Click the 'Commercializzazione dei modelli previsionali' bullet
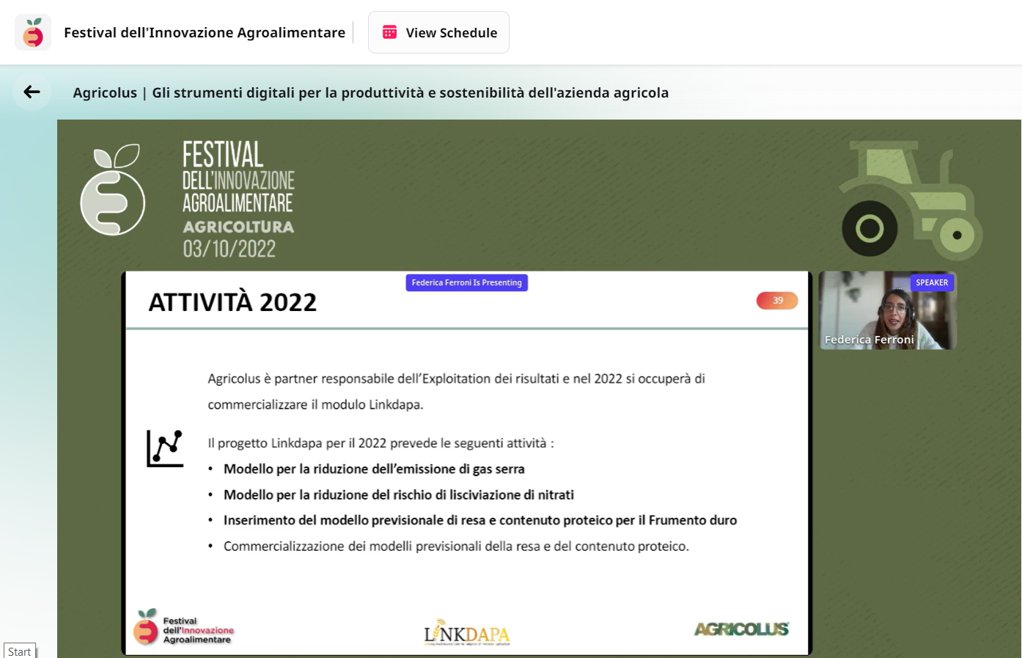Image resolution: width=1022 pixels, height=658 pixels. 456,546
